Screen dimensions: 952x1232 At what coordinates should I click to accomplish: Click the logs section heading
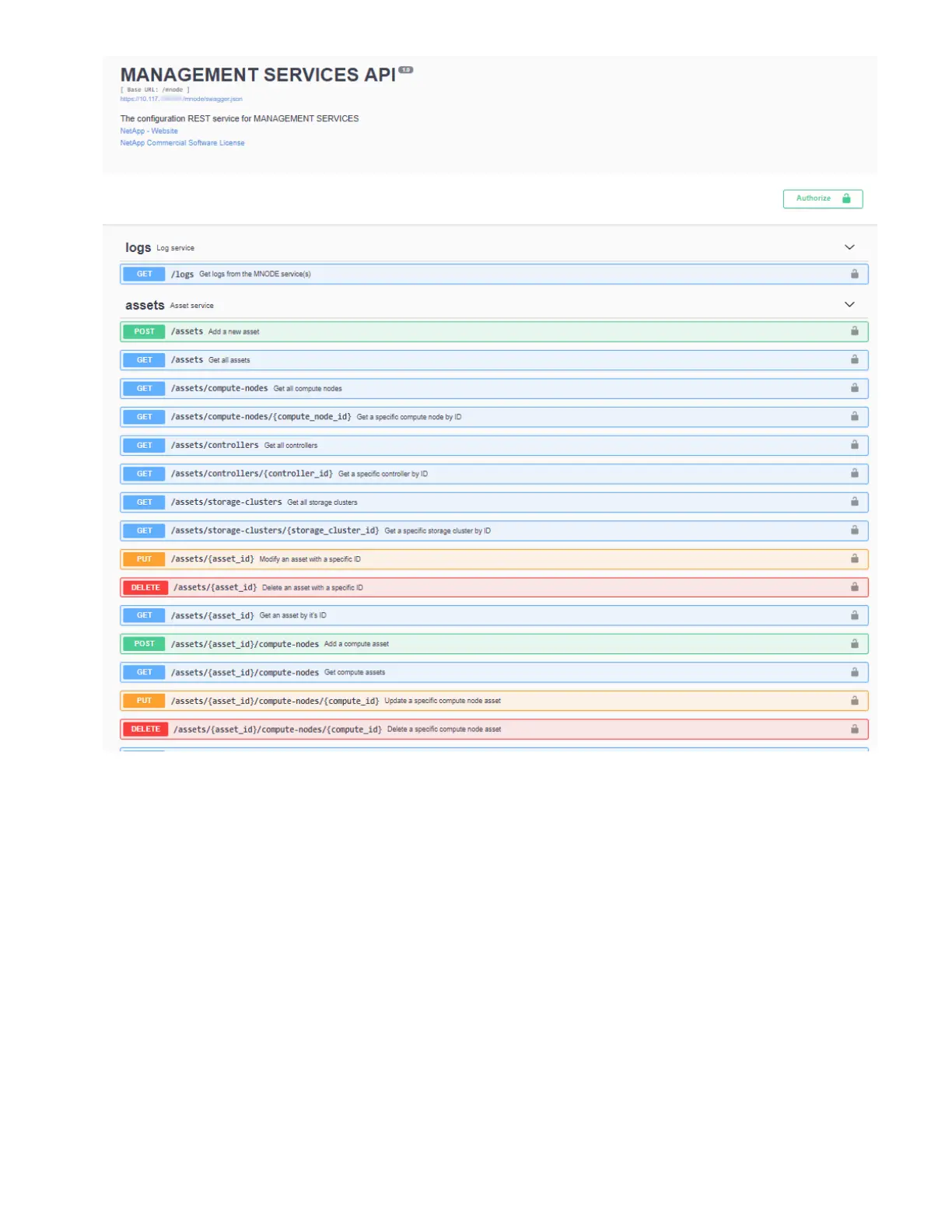point(138,247)
